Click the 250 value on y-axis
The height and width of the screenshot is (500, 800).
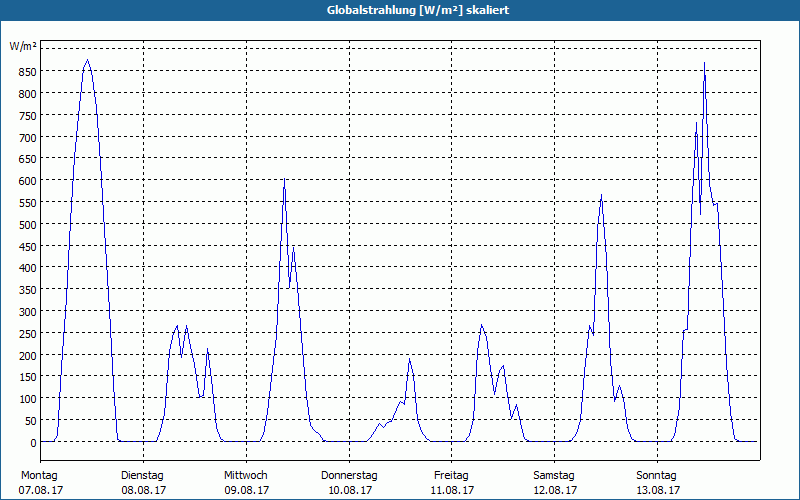tap(28, 334)
